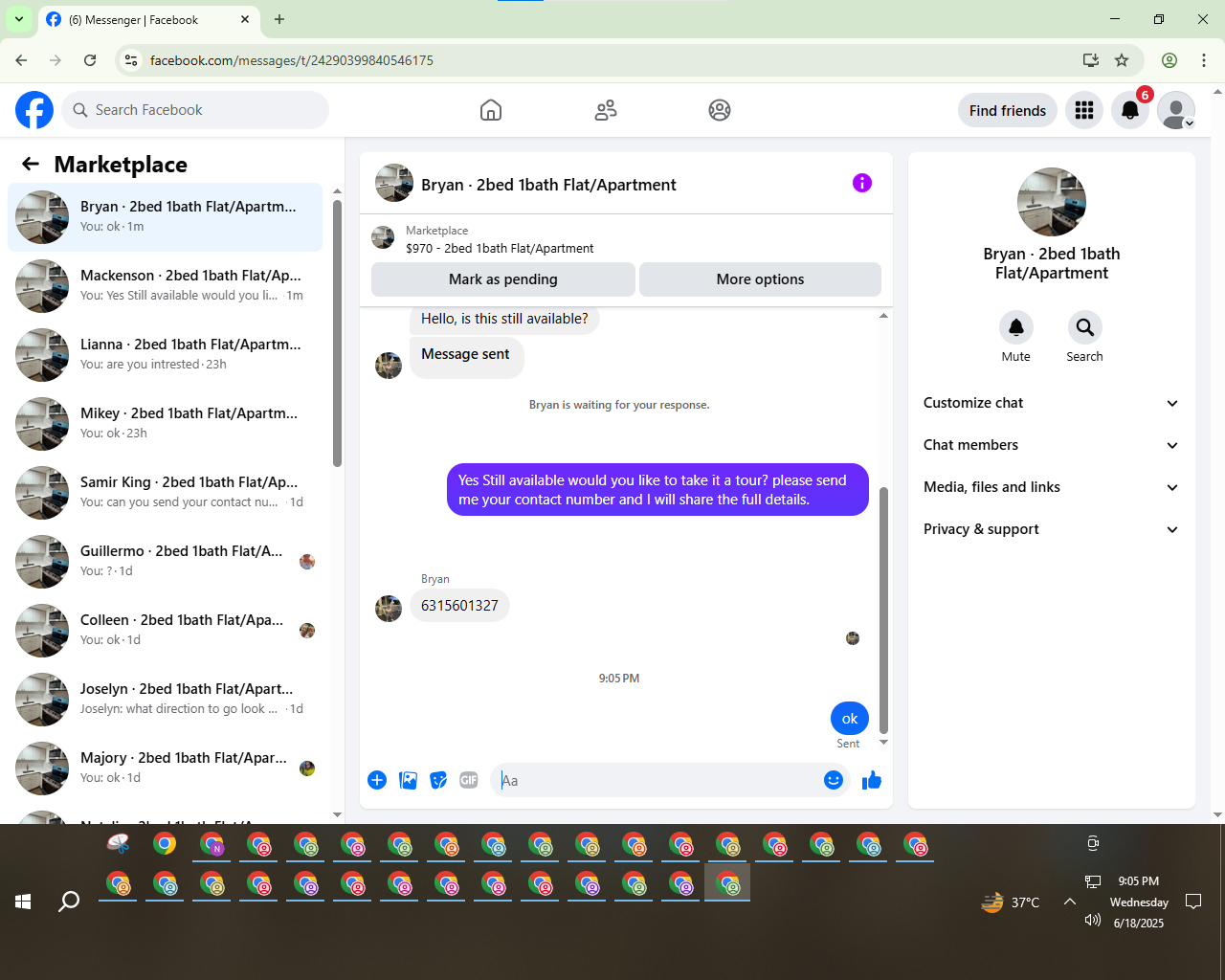Open Windows taskbar search
This screenshot has width=1225, height=980.
[69, 901]
